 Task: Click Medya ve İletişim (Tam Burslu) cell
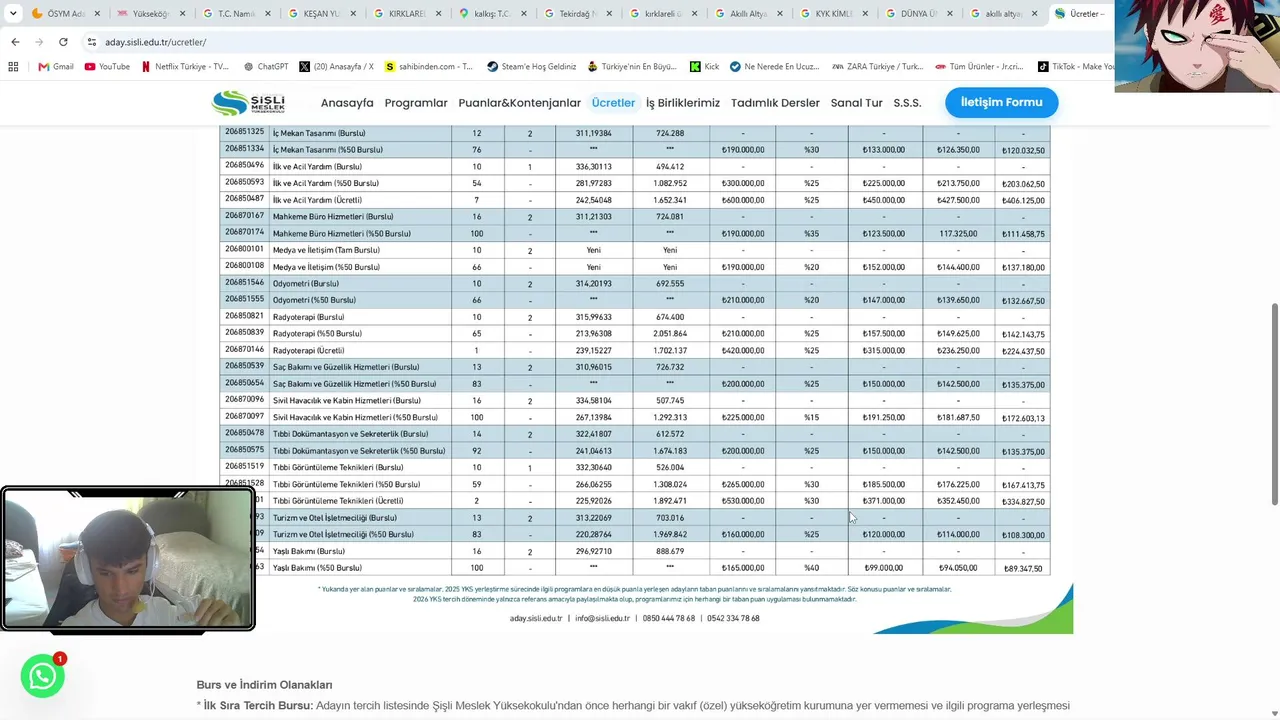click(x=326, y=250)
